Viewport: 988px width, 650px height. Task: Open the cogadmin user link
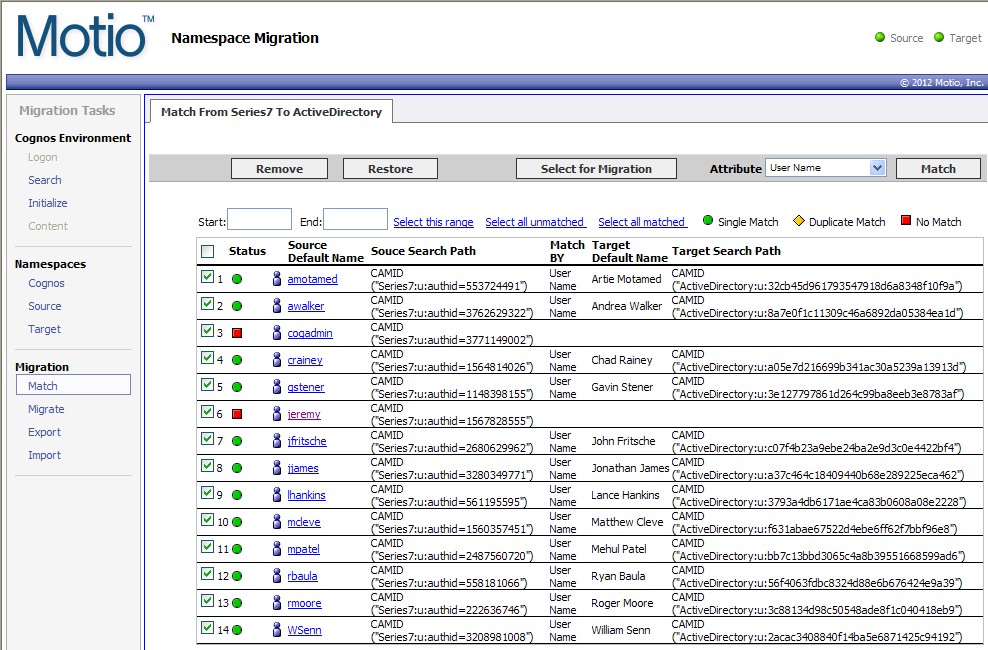pyautogui.click(x=310, y=333)
